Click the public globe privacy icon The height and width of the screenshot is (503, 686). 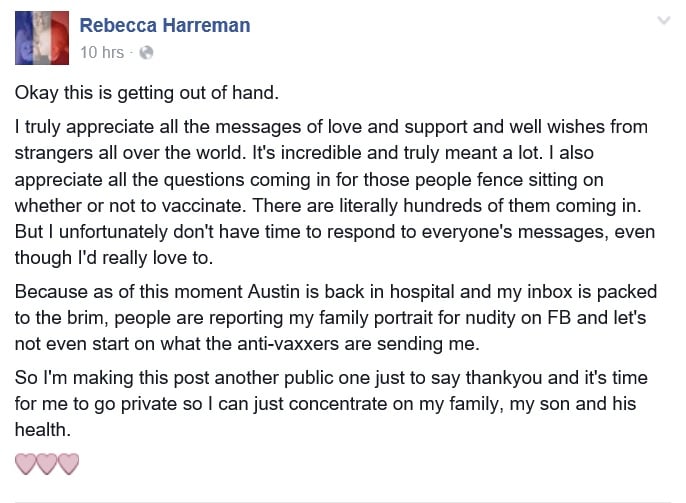tap(147, 52)
